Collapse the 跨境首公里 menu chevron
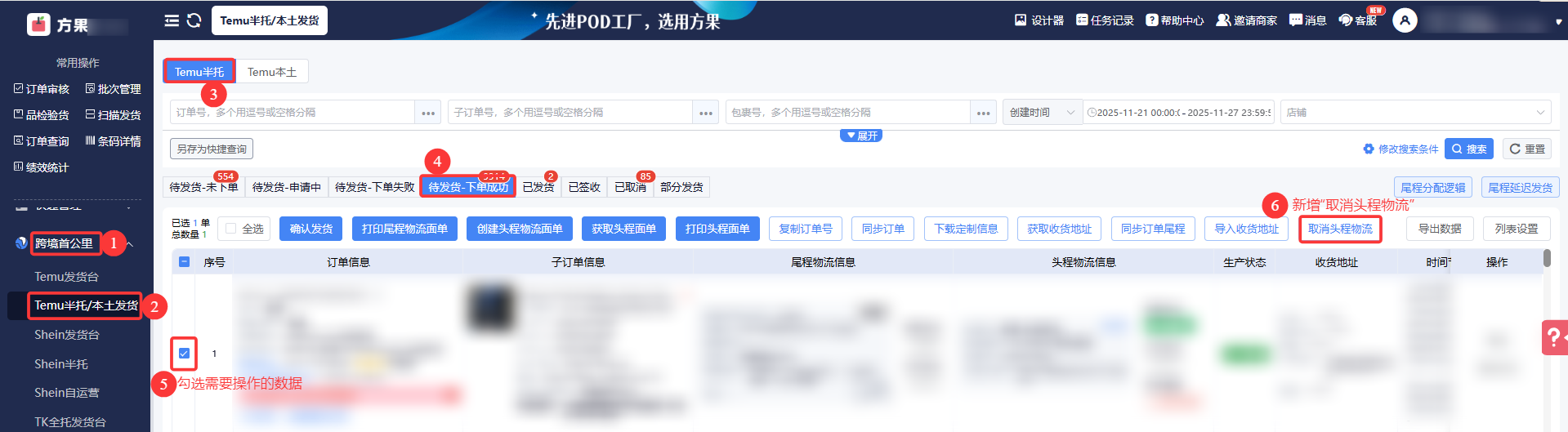This screenshot has height=432, width=1568. pyautogui.click(x=129, y=243)
